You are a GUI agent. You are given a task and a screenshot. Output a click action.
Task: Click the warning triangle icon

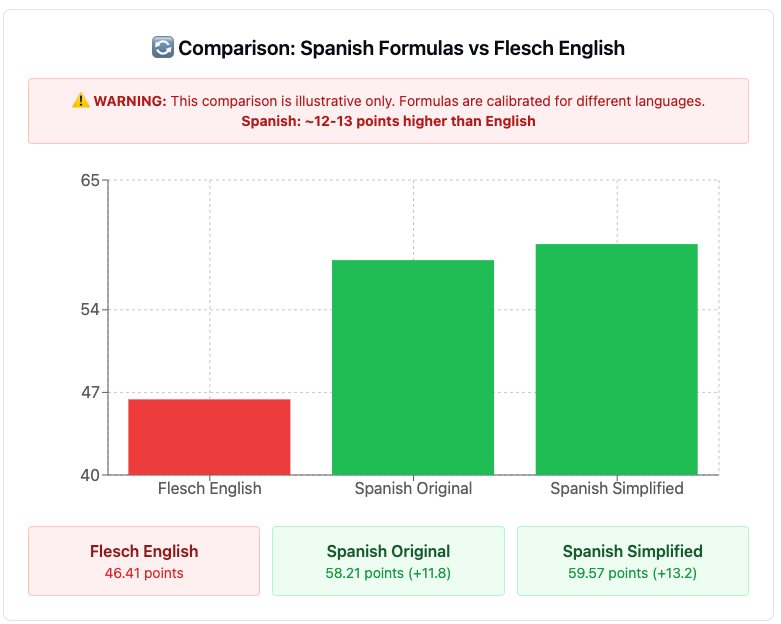tap(81, 101)
